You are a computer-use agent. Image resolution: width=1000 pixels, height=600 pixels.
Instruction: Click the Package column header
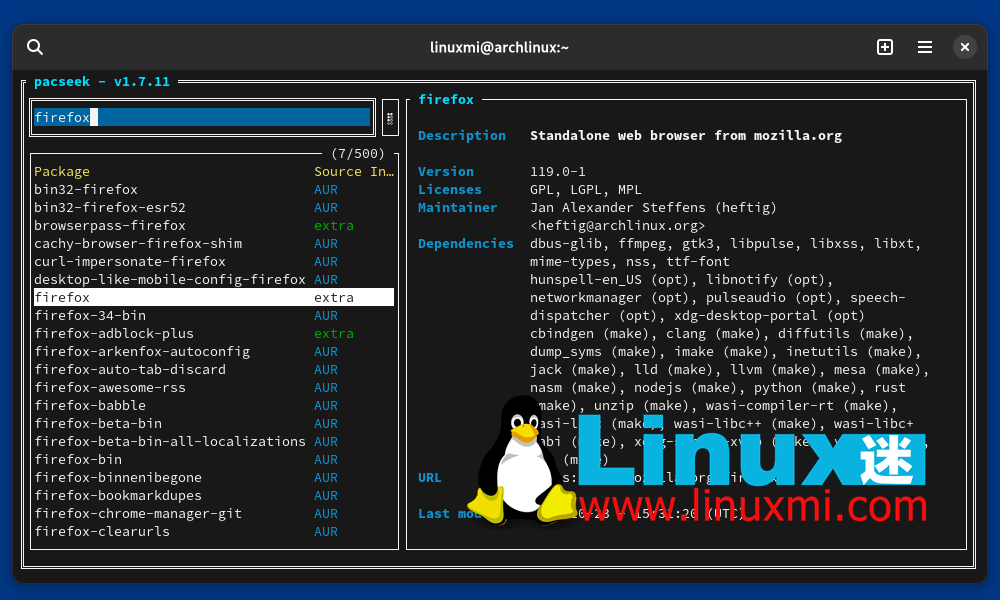pos(62,172)
